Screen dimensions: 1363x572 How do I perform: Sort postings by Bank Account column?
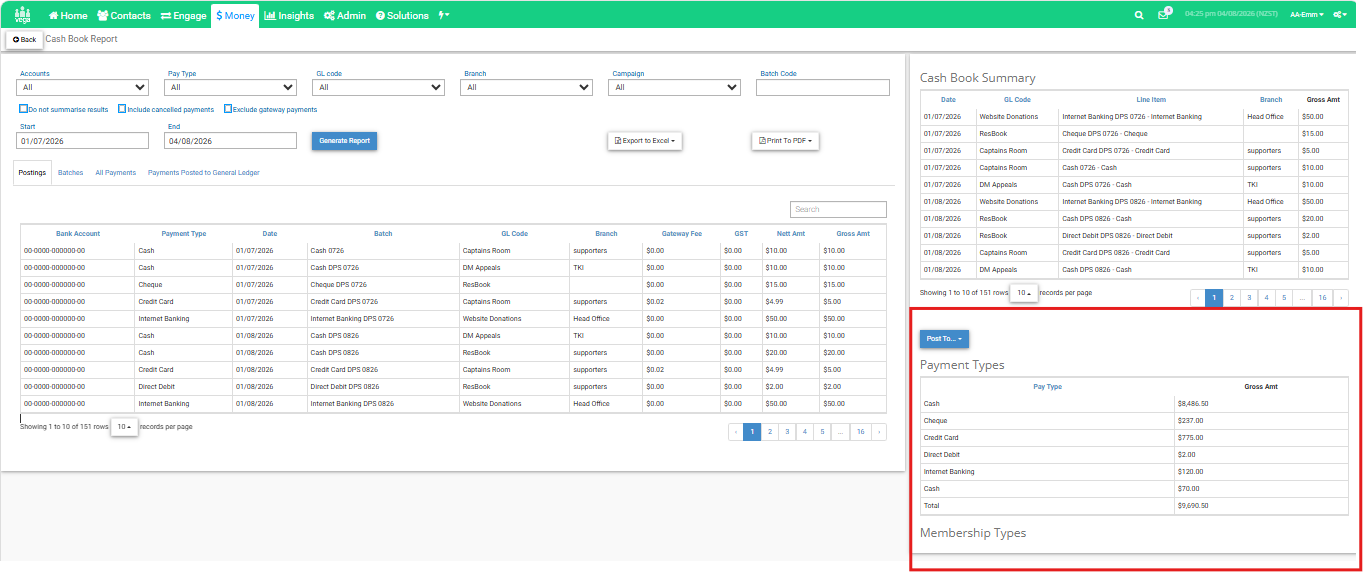pos(78,234)
